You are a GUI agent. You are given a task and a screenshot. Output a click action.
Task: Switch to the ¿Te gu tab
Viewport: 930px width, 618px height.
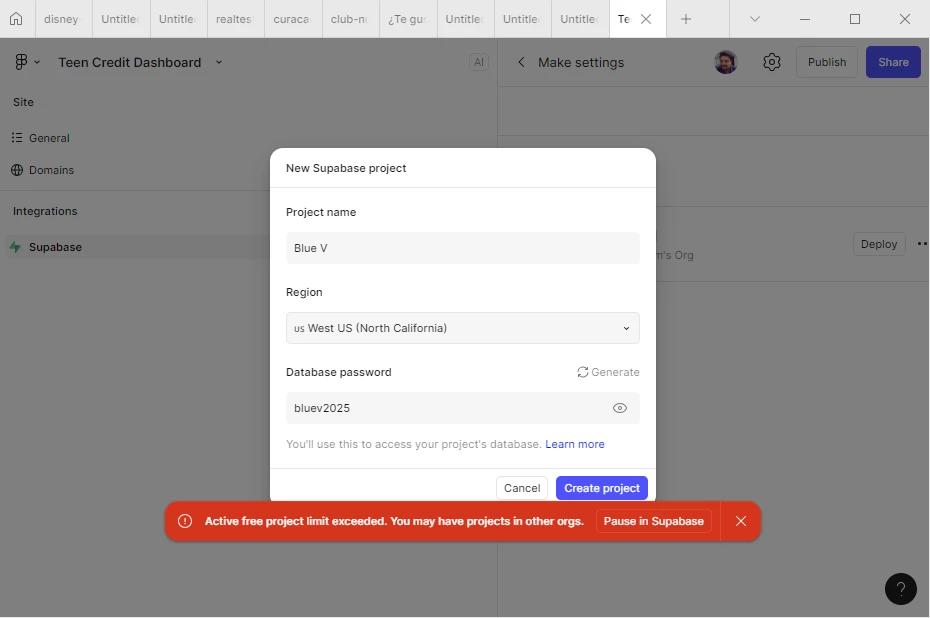(x=407, y=19)
